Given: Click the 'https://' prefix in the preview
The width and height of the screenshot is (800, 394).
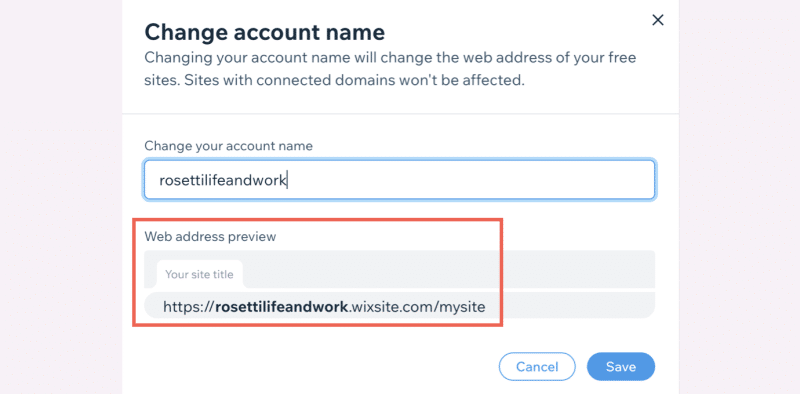Looking at the screenshot, I should pos(189,307).
